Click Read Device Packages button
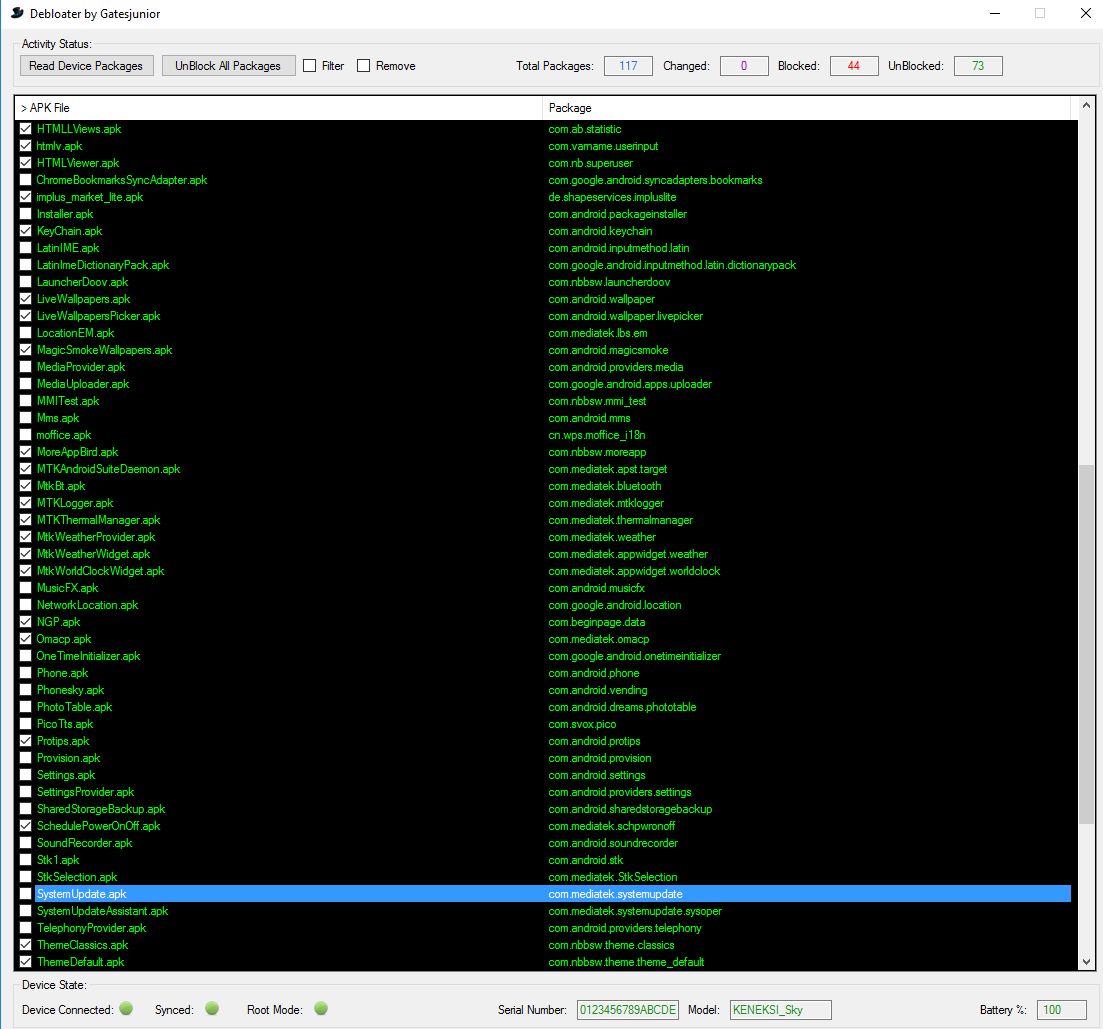 tap(87, 66)
